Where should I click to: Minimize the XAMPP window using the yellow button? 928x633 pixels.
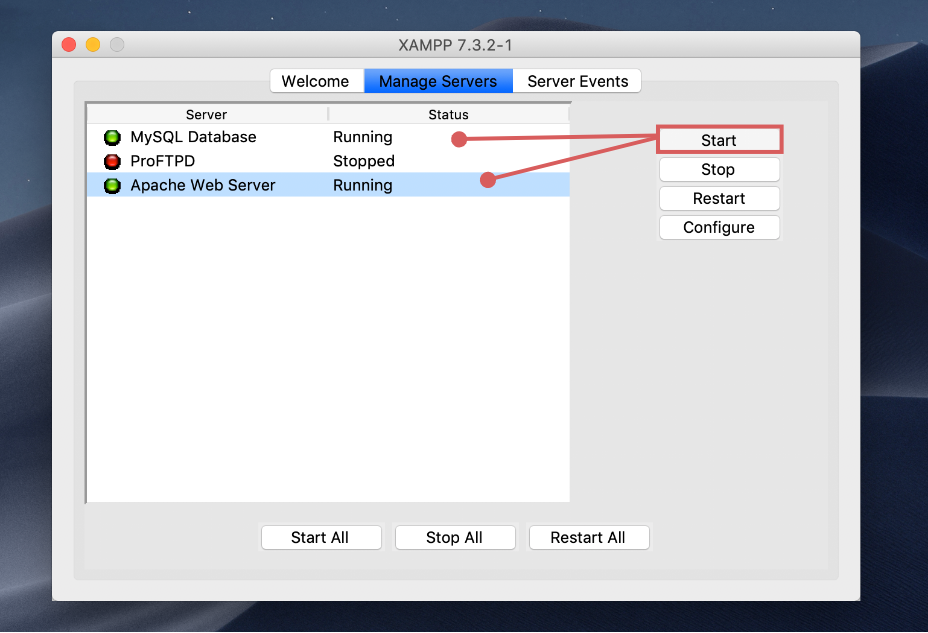(x=93, y=45)
